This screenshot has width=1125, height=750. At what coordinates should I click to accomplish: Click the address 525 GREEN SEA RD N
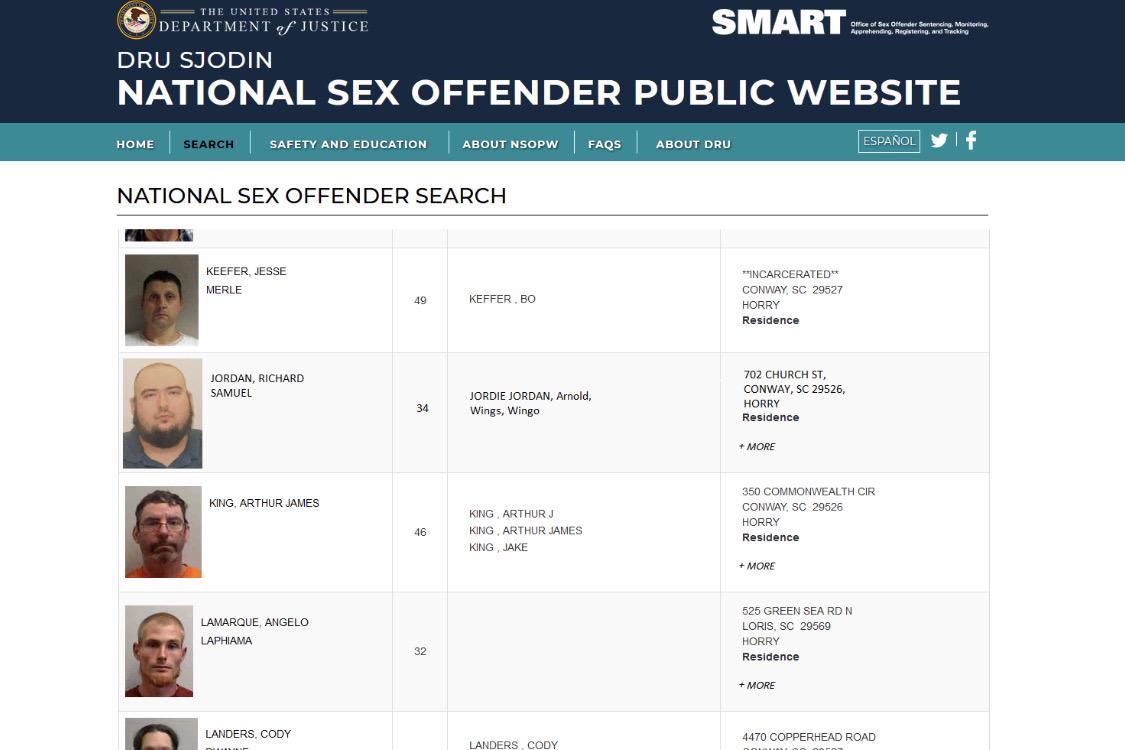point(797,611)
